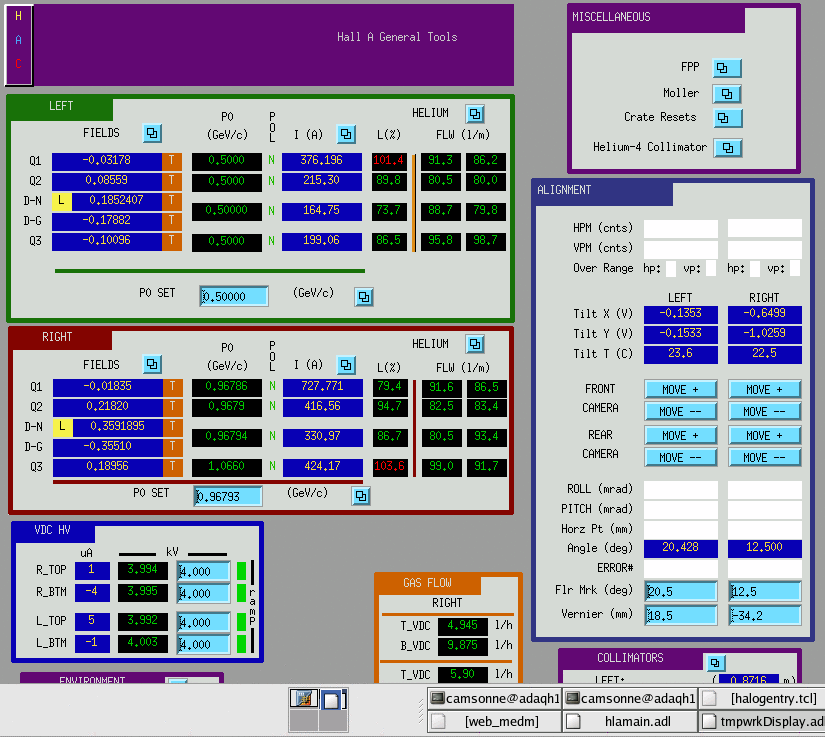Switch to tmpwrkDisplay window in taskbar
The image size is (825, 737).
coord(762,721)
